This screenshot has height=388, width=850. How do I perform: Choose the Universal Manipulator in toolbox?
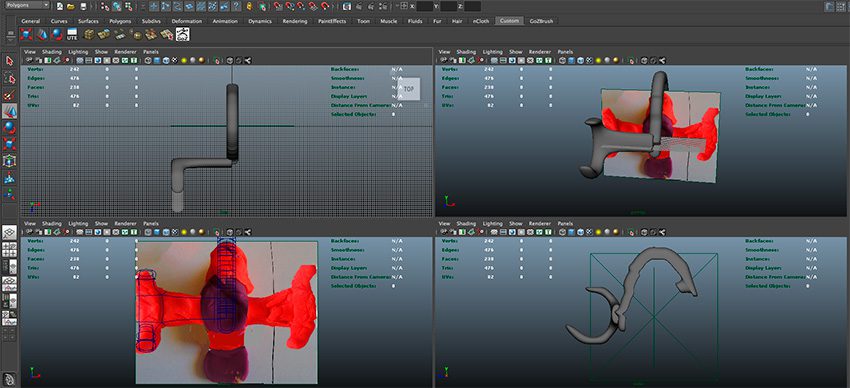9,161
